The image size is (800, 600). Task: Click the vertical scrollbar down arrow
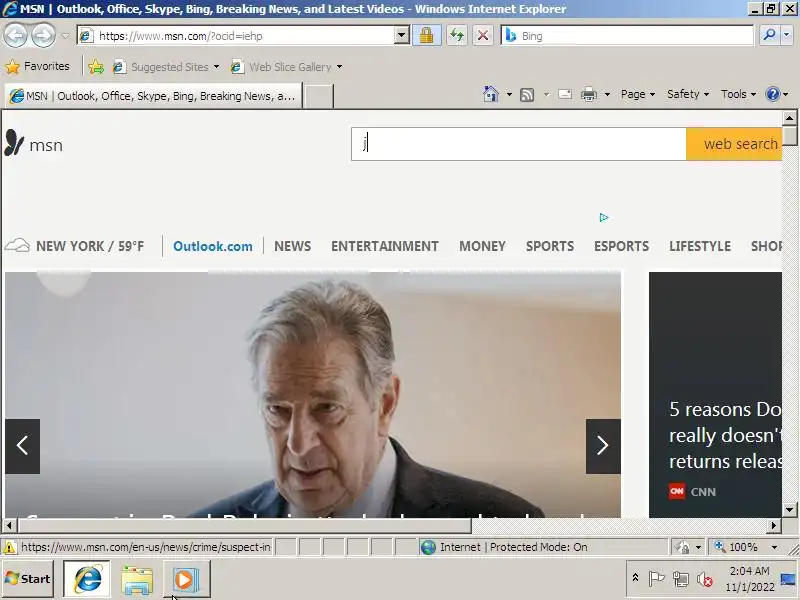789,509
